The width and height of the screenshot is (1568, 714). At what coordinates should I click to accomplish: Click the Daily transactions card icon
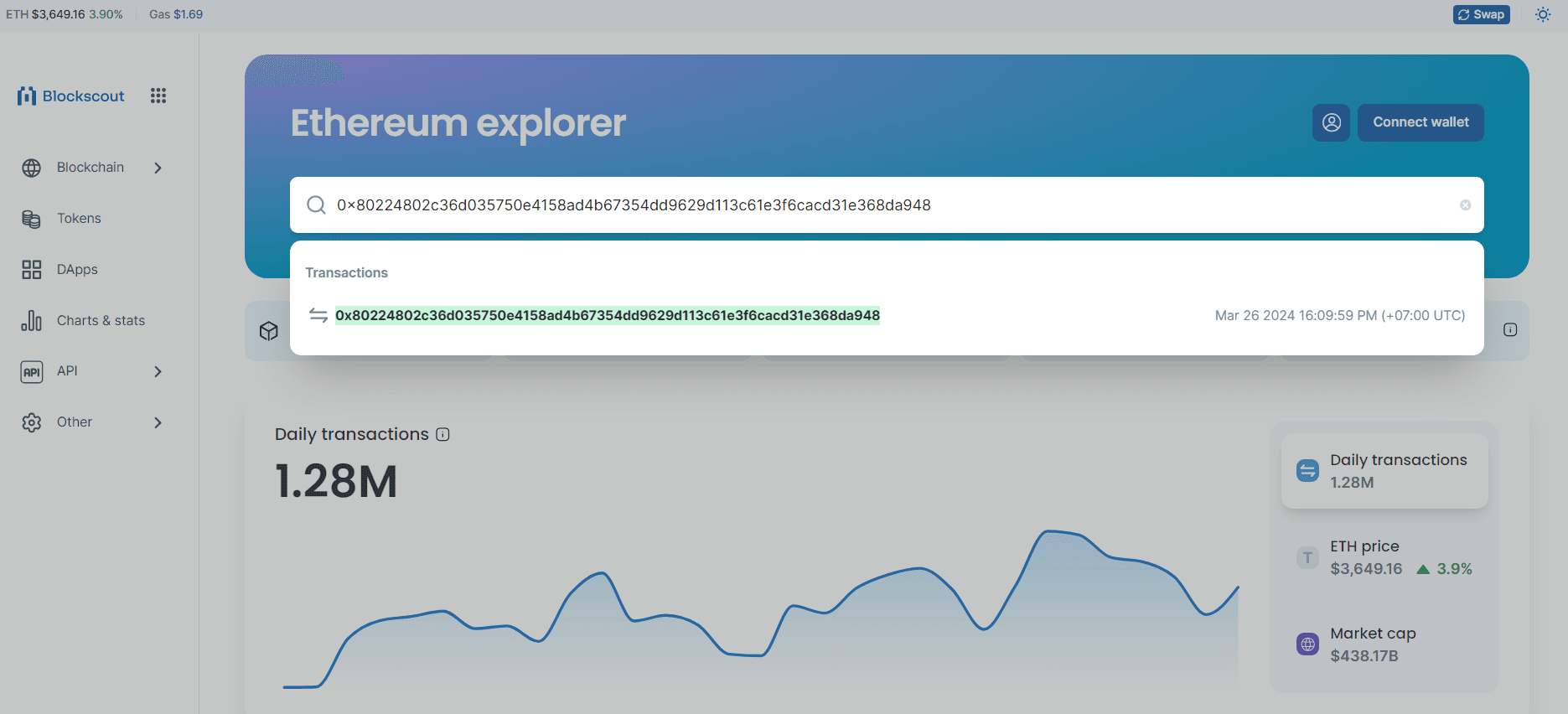[1307, 470]
